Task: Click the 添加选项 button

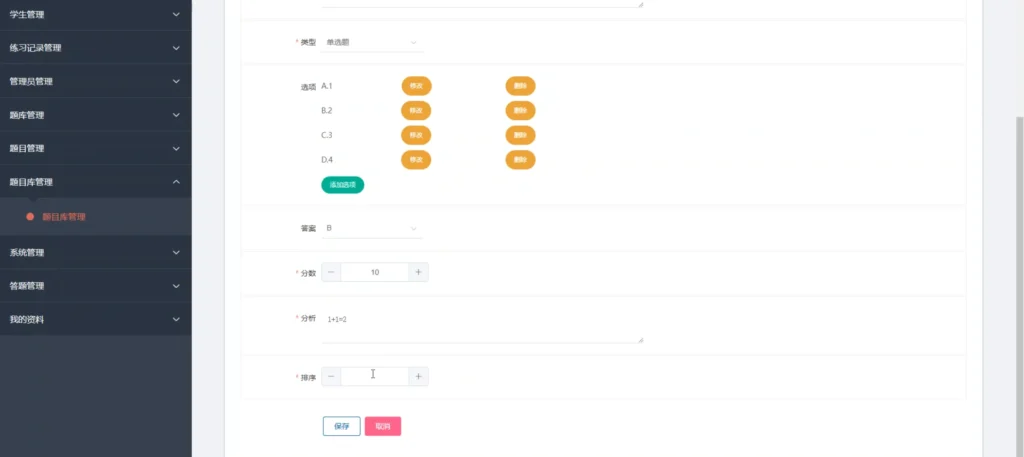Action: click(342, 185)
